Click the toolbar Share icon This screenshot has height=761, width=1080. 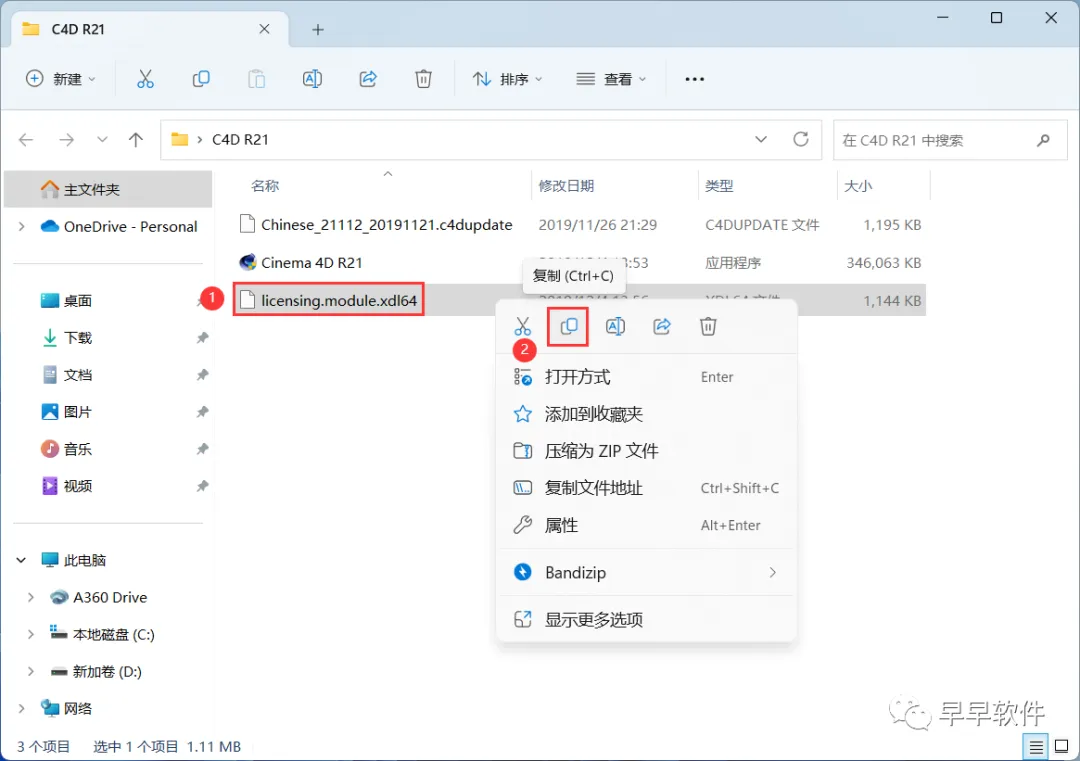click(368, 79)
